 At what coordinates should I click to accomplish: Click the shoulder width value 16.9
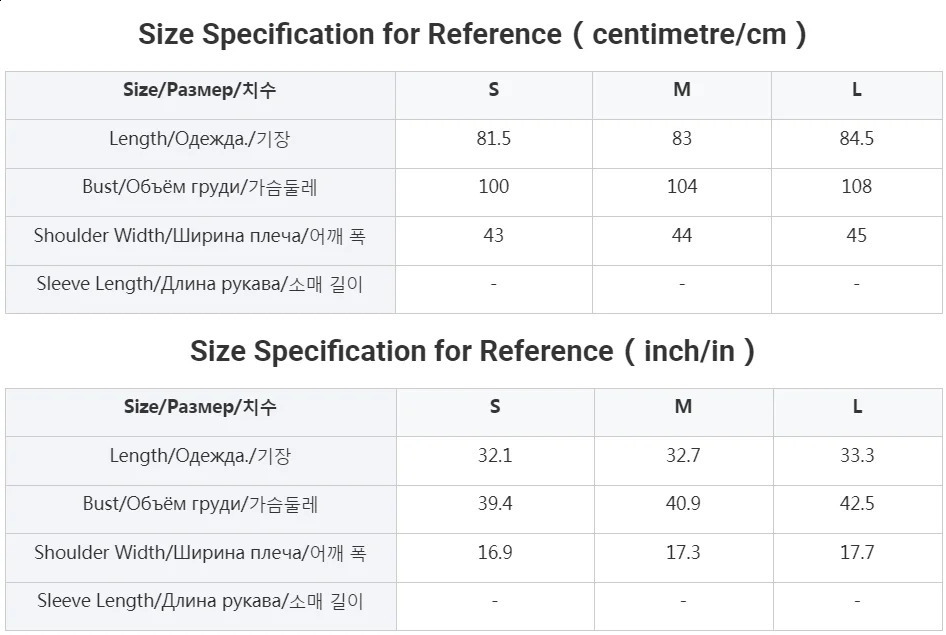(x=495, y=553)
